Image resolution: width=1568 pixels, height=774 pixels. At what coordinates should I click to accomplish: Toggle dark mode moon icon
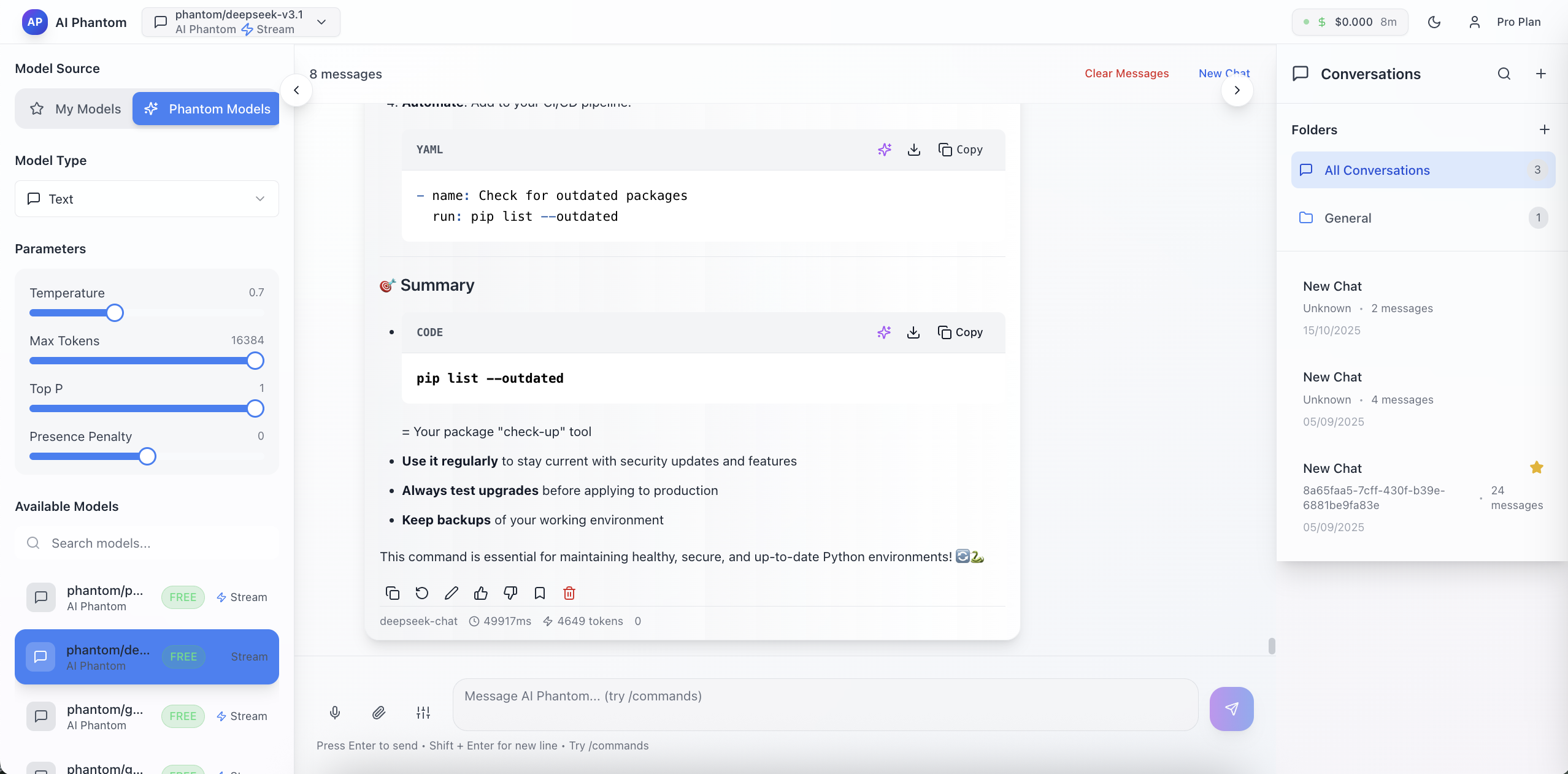[x=1434, y=22]
